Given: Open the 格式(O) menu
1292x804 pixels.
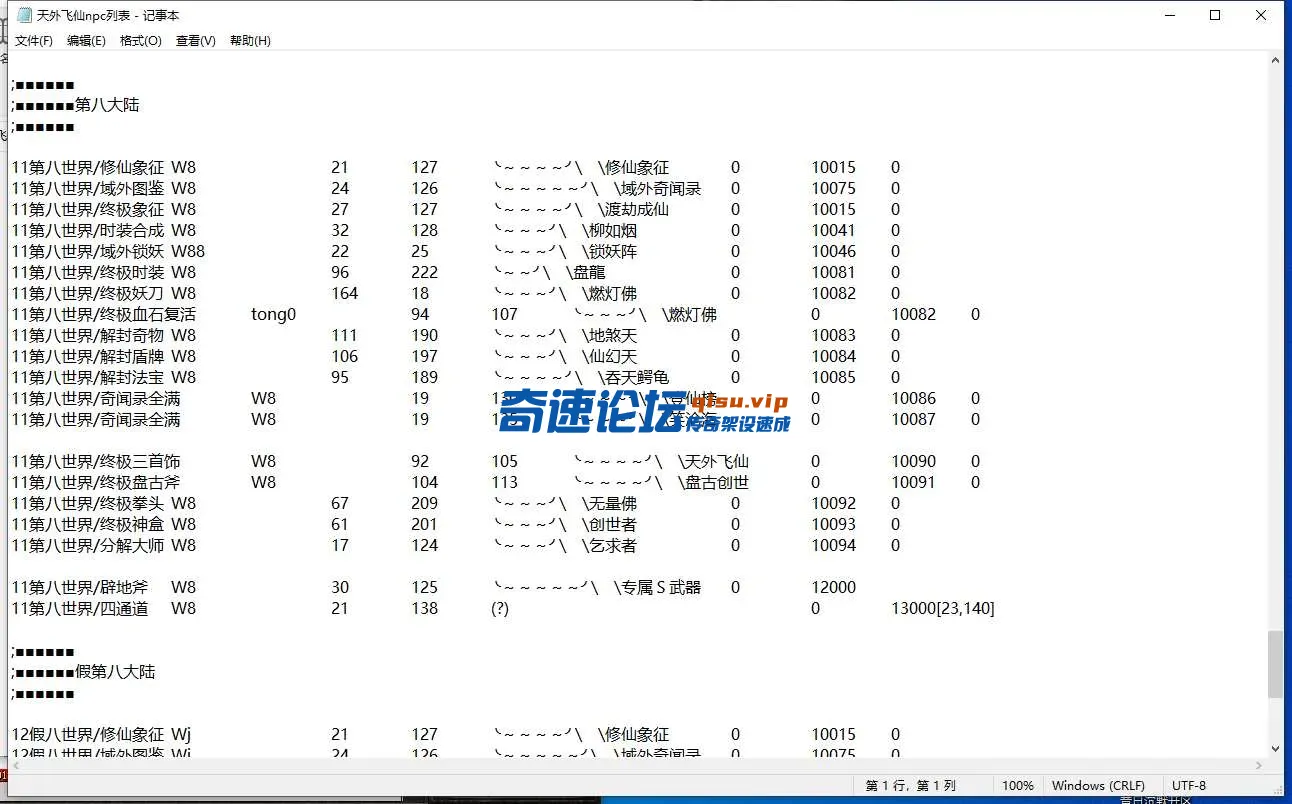Looking at the screenshot, I should click(x=140, y=41).
